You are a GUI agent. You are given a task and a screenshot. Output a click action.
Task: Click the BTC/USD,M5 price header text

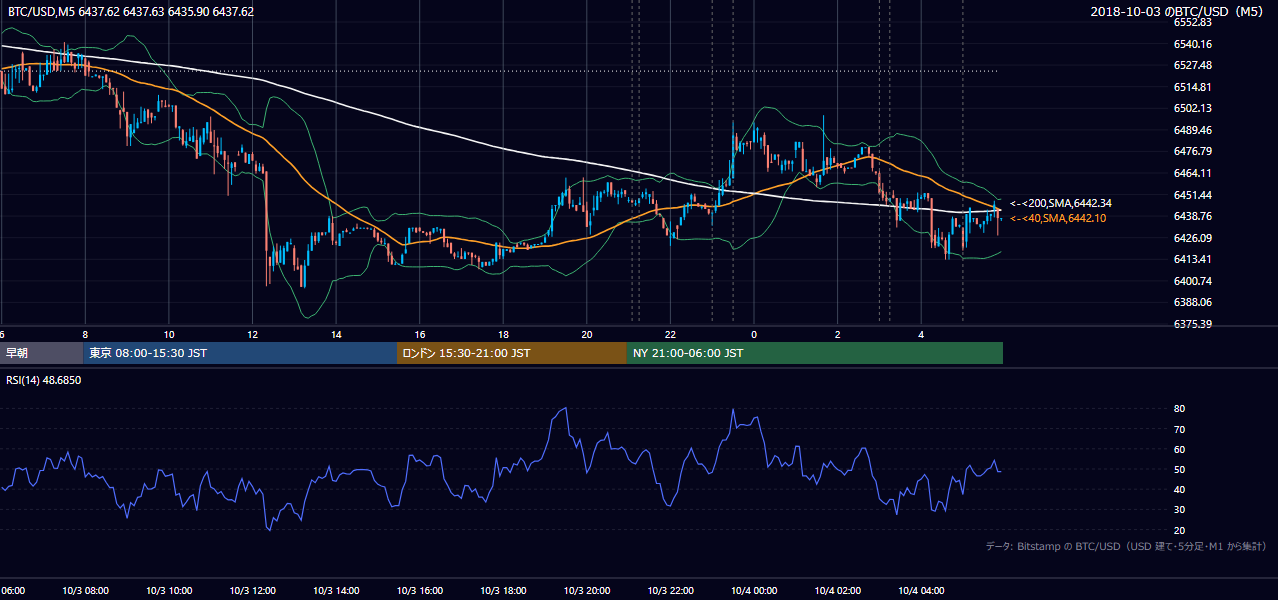click(x=130, y=12)
